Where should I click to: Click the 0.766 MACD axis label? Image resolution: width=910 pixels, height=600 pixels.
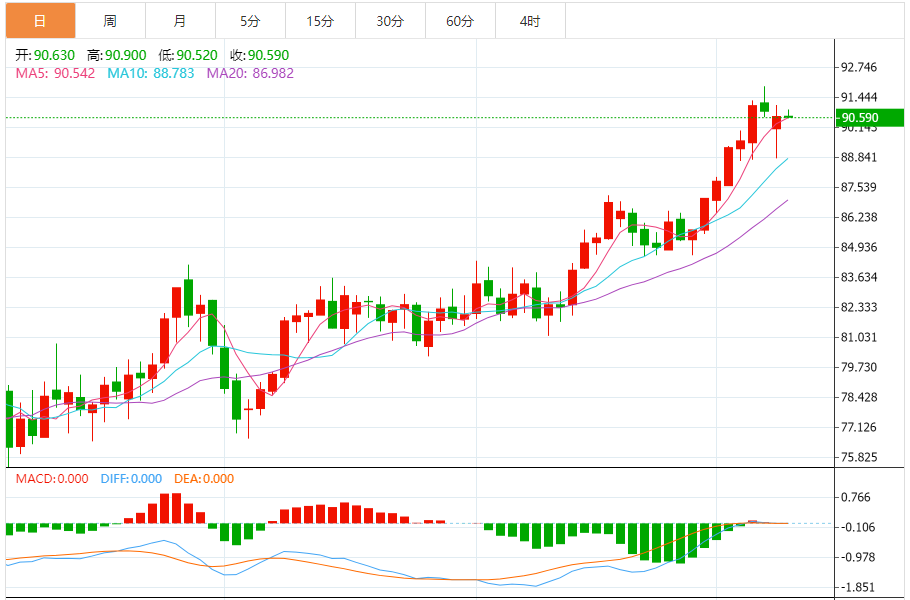(x=856, y=497)
